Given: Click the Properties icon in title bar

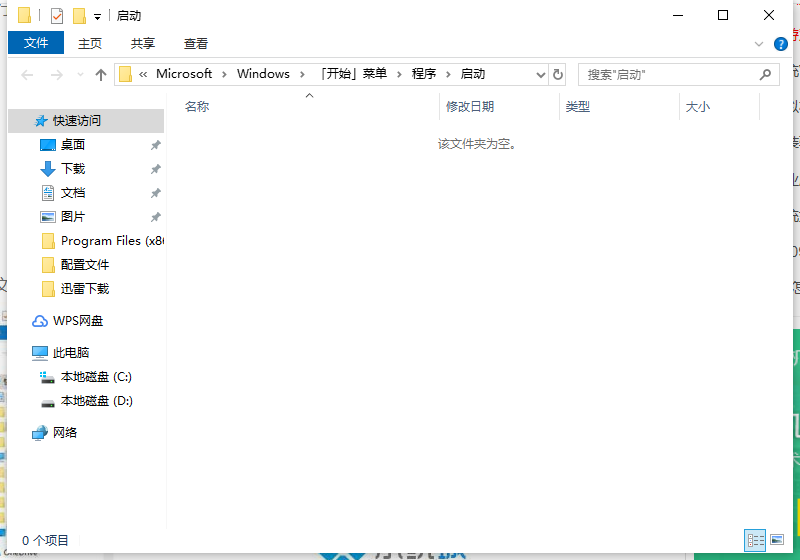Looking at the screenshot, I should (x=57, y=16).
